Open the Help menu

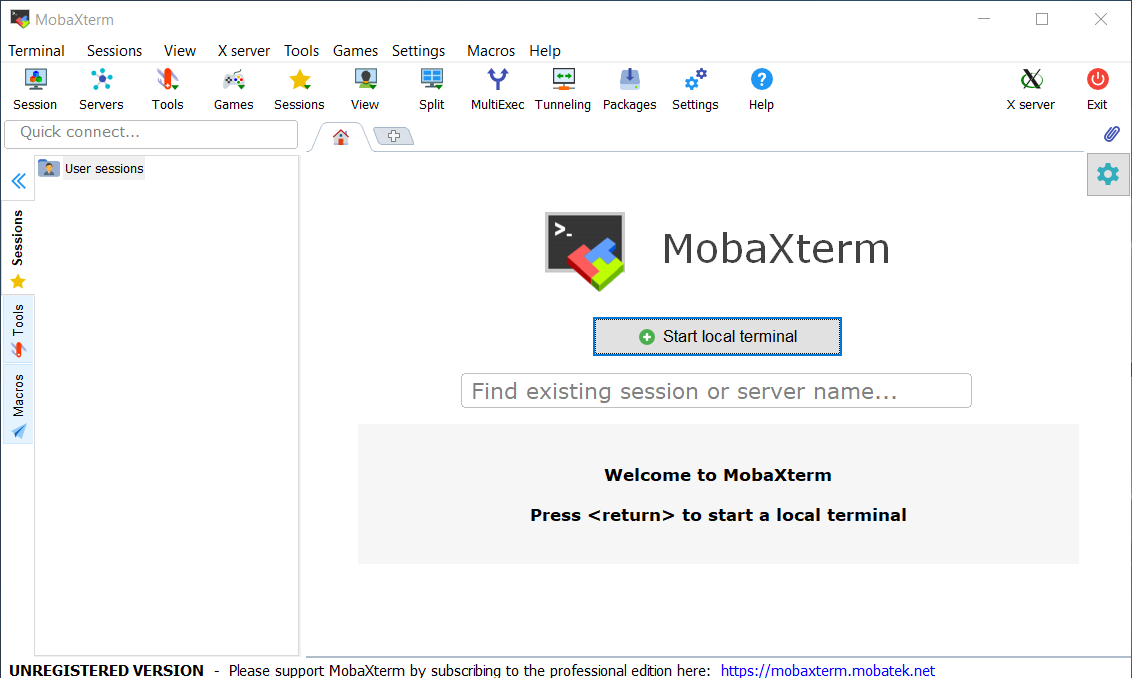[x=544, y=51]
